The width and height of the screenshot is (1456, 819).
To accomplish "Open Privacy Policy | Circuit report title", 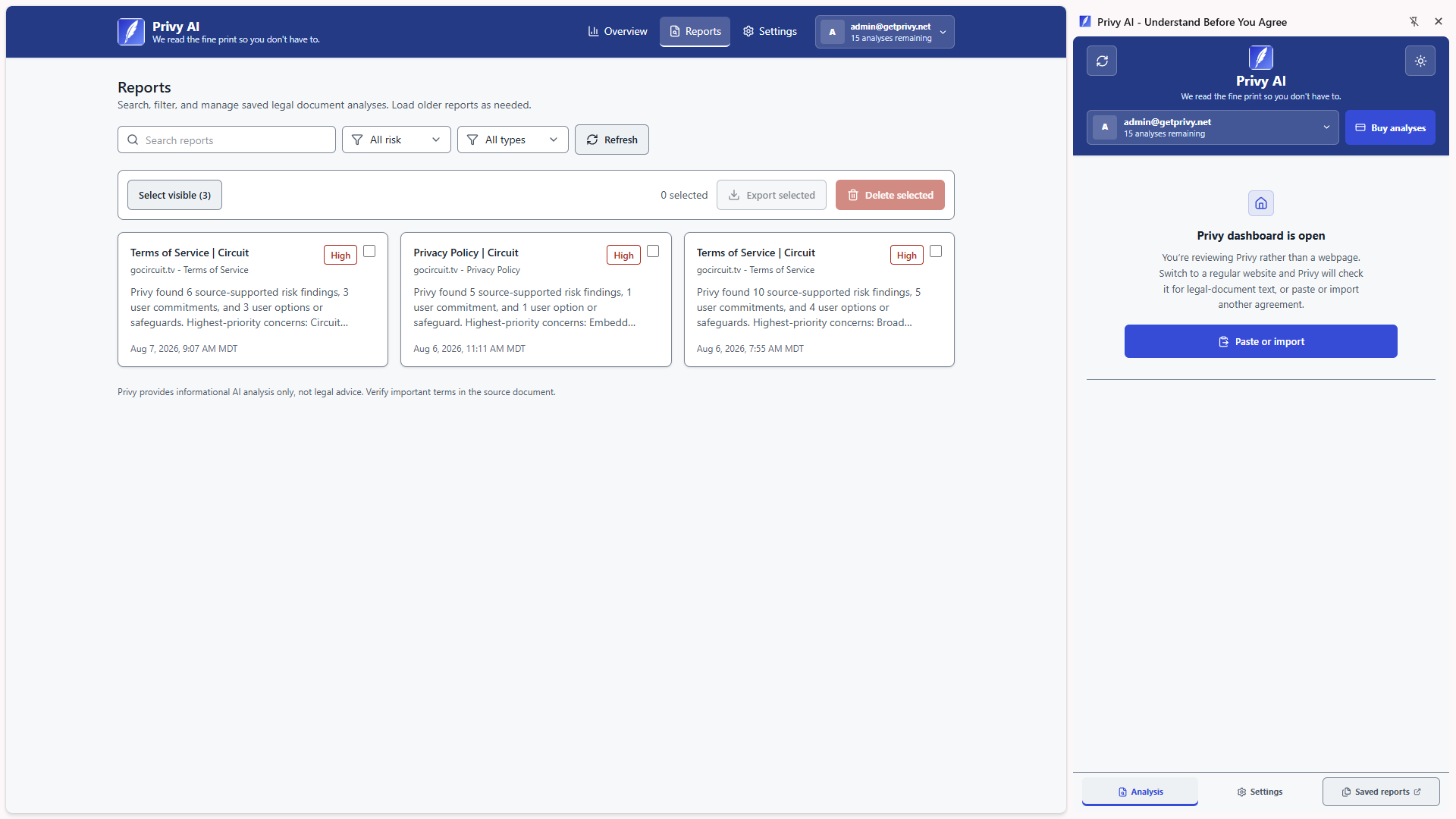I will (466, 253).
